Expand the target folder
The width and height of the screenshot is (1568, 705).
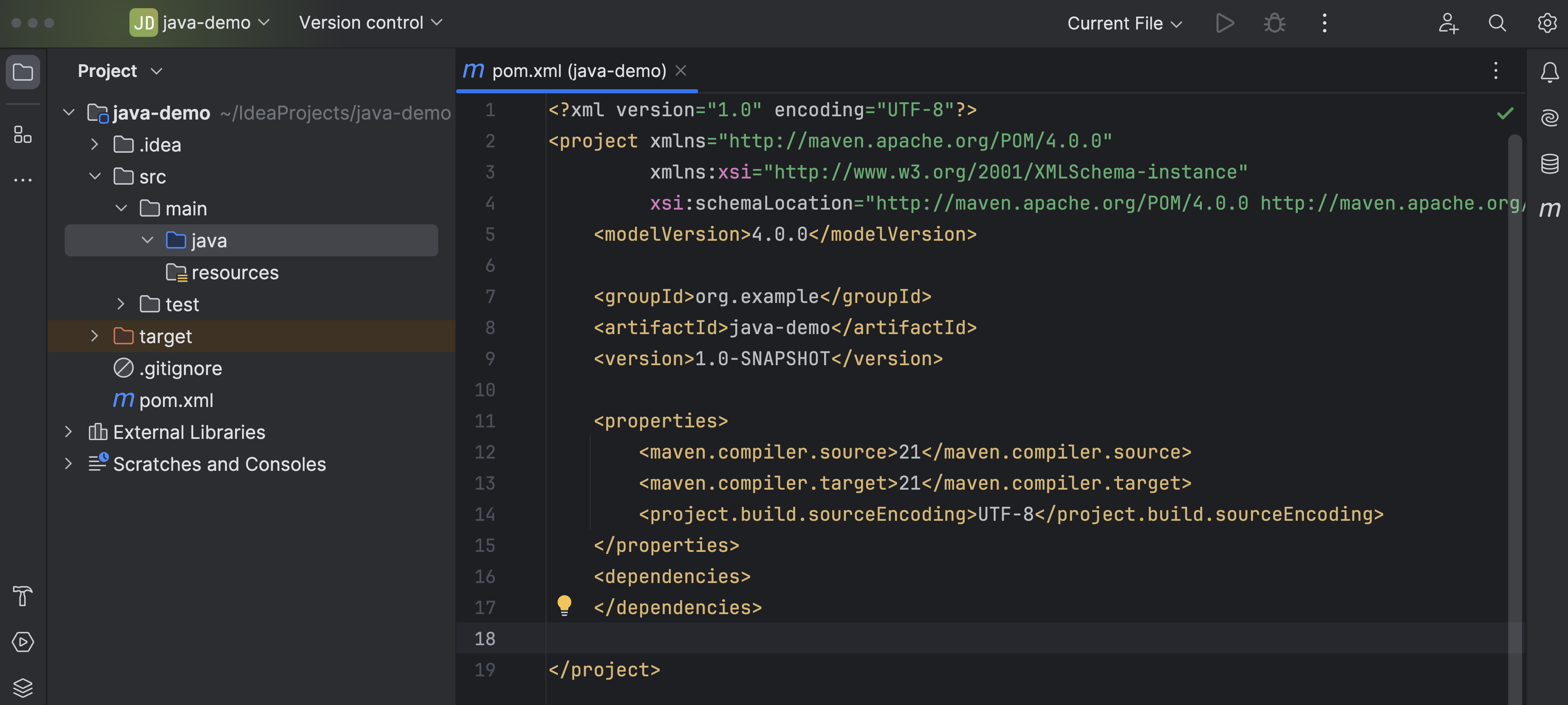tap(94, 336)
